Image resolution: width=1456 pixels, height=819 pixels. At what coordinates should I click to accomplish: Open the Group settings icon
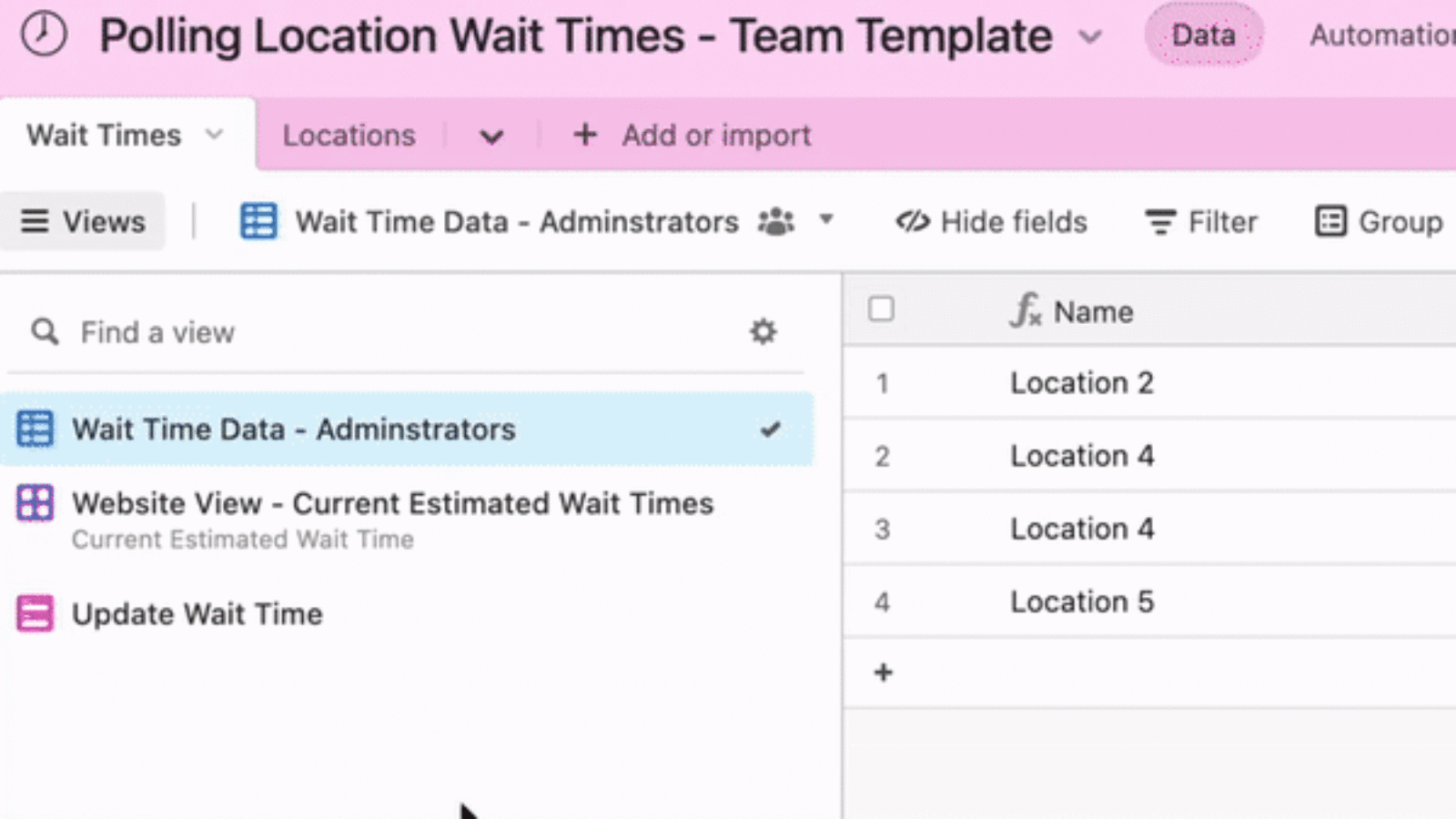click(x=1330, y=221)
